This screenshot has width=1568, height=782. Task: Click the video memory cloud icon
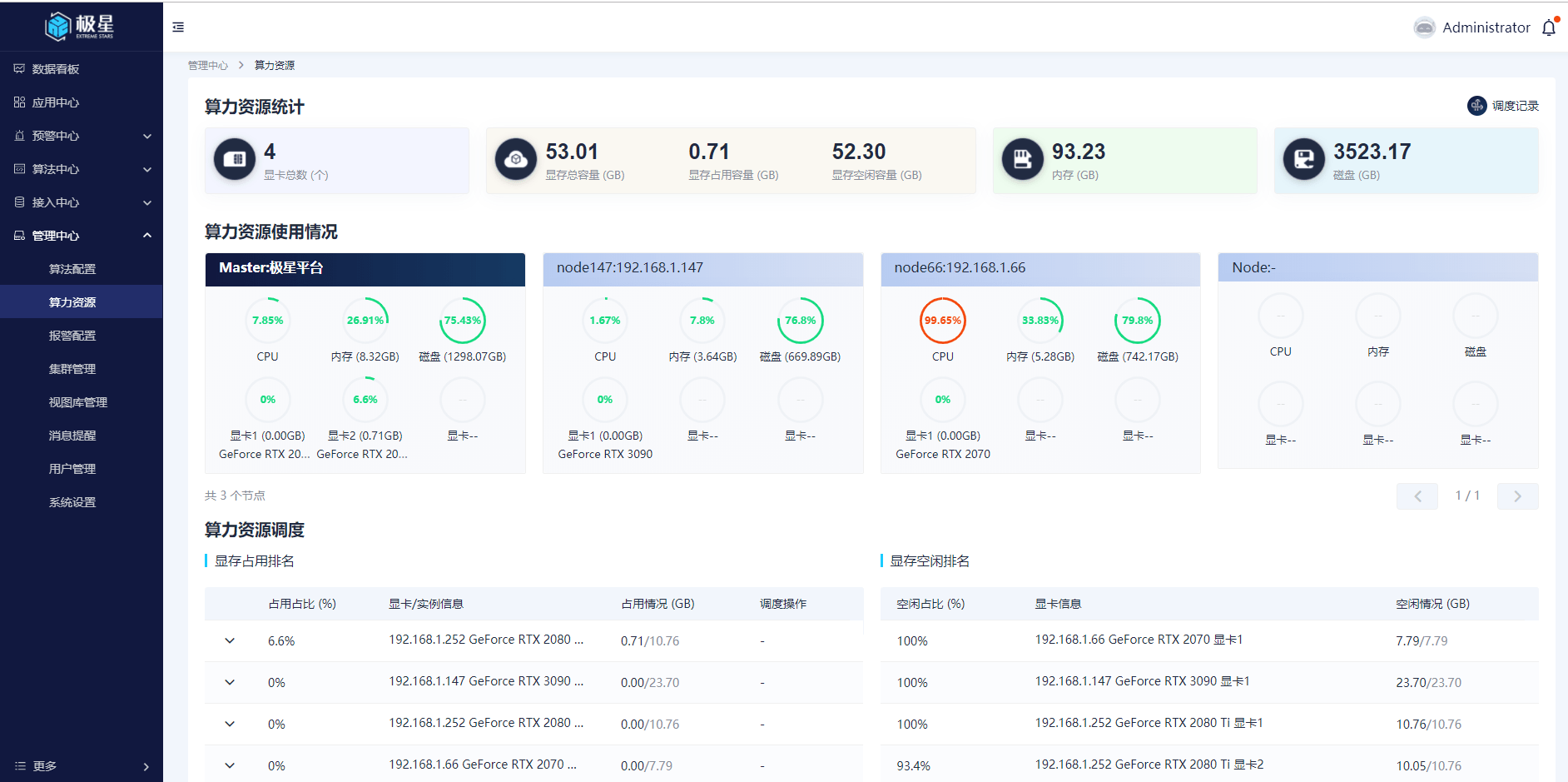click(516, 159)
